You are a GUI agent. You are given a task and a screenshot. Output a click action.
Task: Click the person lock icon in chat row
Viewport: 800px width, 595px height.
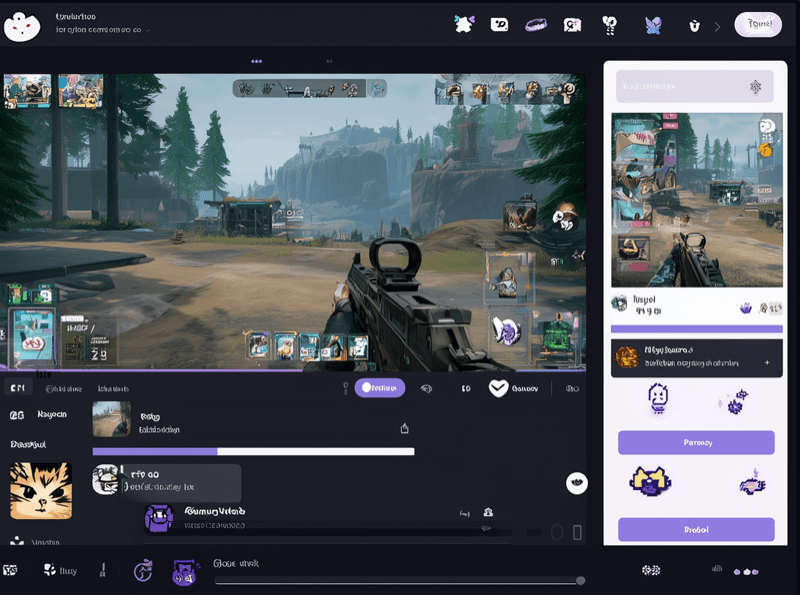[488, 512]
